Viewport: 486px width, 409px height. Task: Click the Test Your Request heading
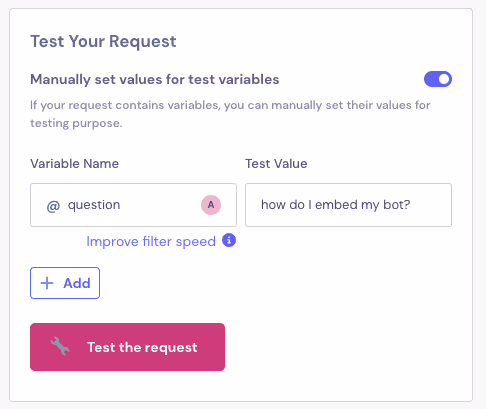103,42
